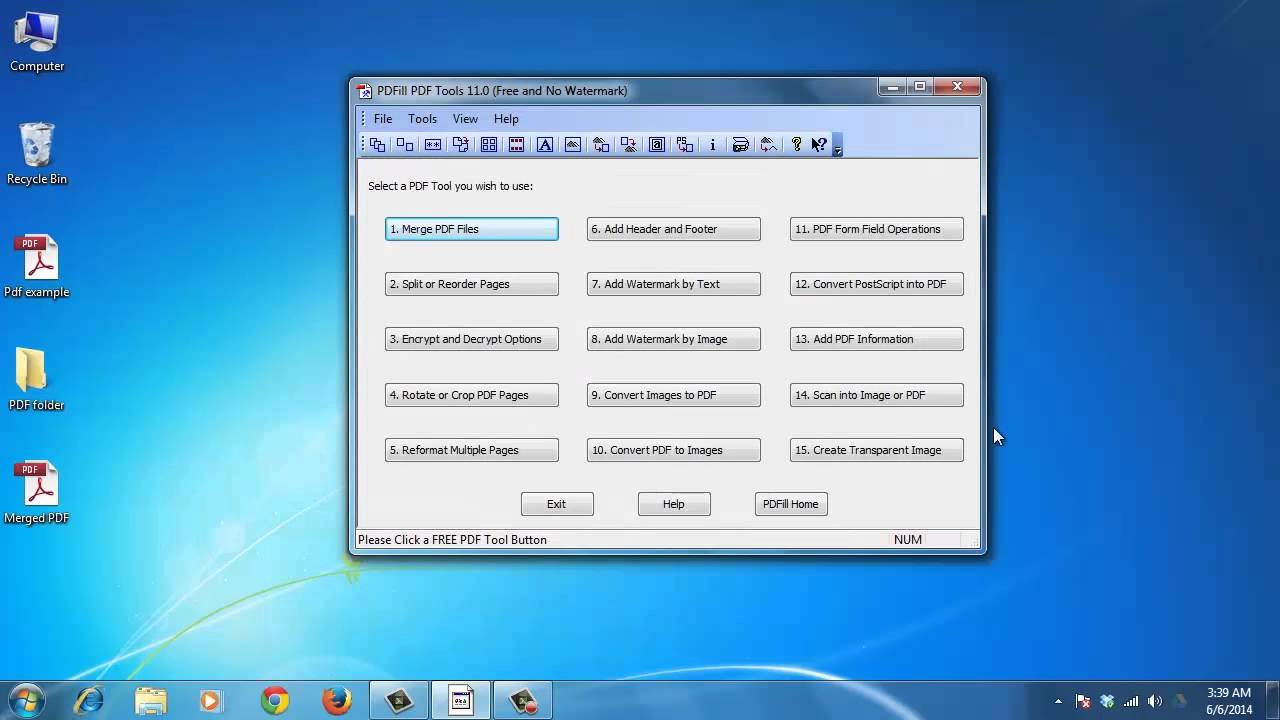Click the Encrypt/Decrypt password toolbar icon
Screen dimensions: 1280x720
click(x=433, y=145)
